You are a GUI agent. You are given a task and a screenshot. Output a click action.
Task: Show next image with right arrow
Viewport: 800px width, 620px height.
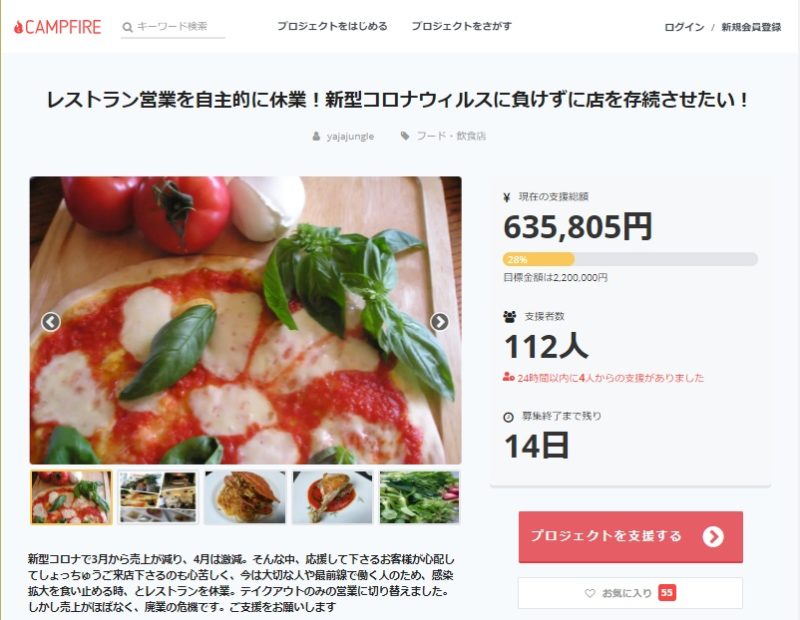[x=439, y=321]
